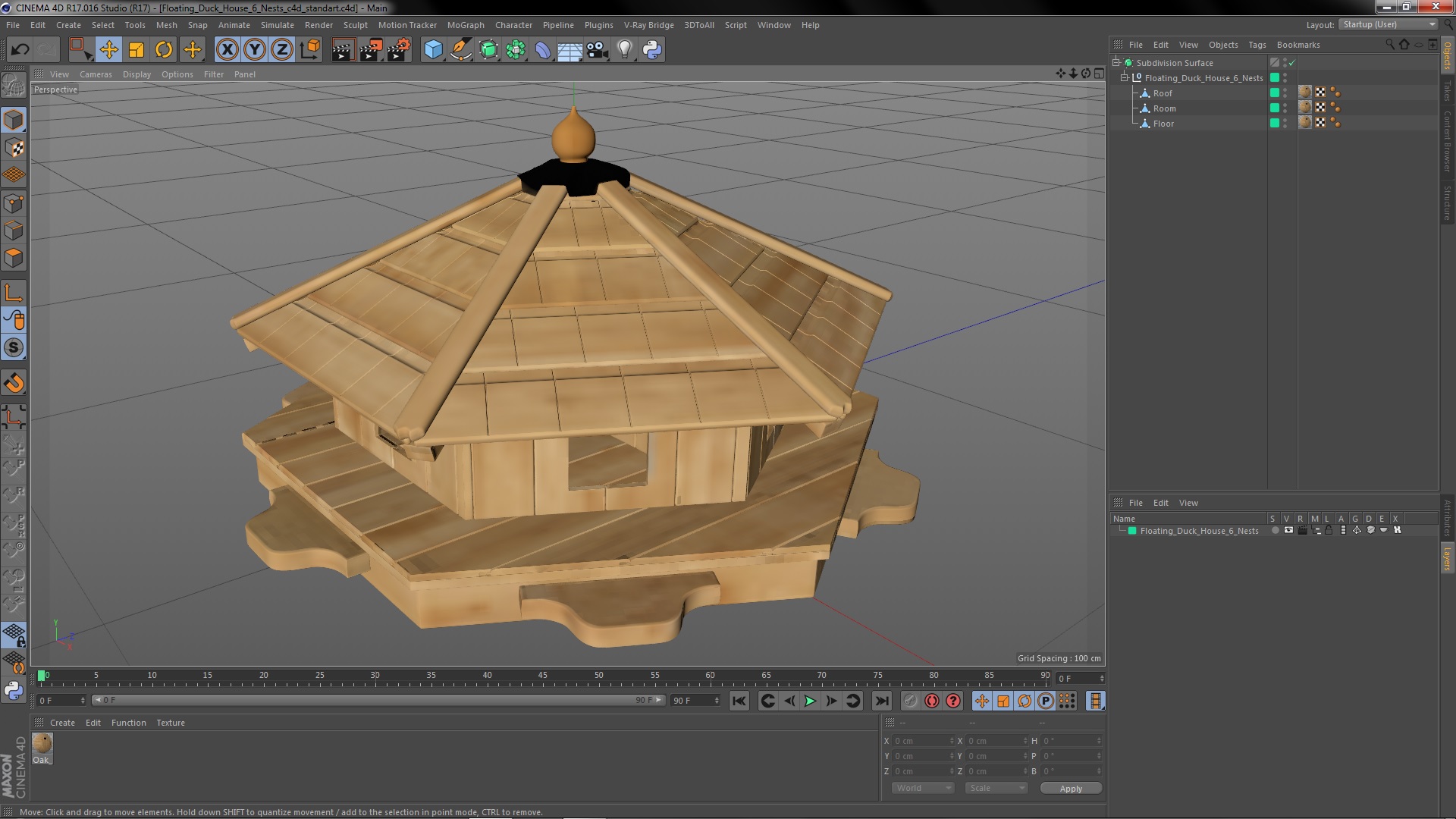Switch to Texture mode icon

[x=14, y=148]
